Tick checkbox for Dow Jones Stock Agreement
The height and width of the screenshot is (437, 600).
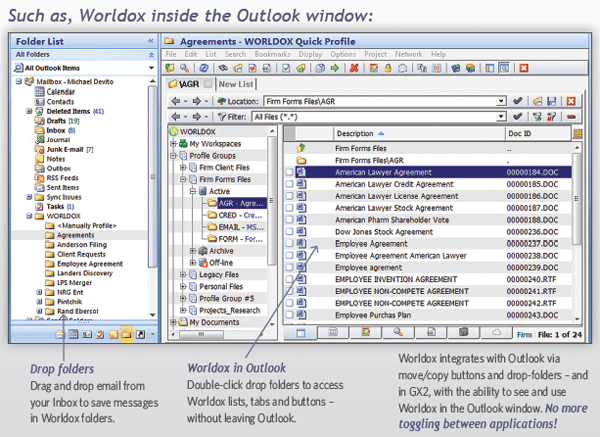[x=290, y=232]
